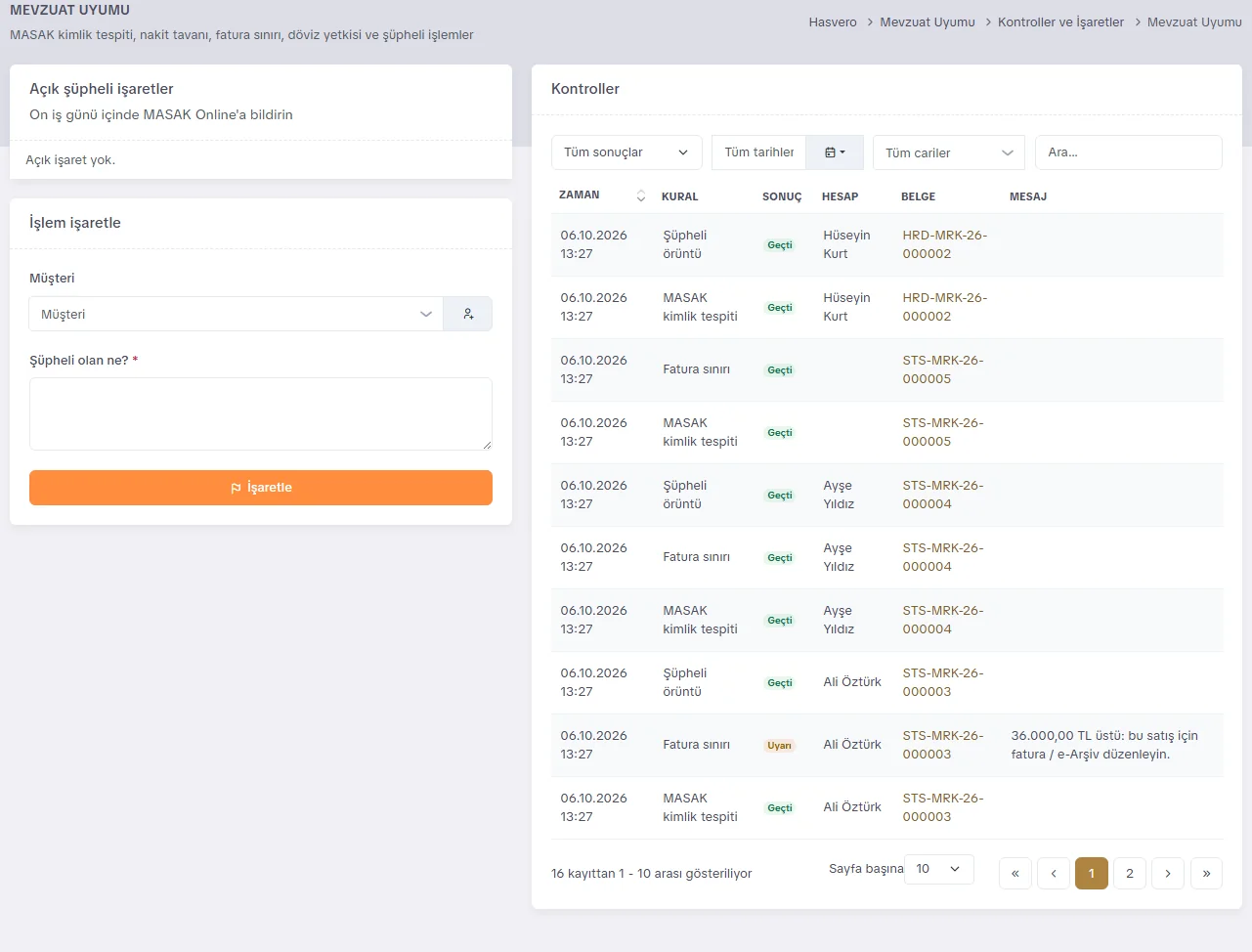This screenshot has height=952, width=1252.
Task: Sort table by the ZAMAN column arrows
Action: click(x=641, y=195)
